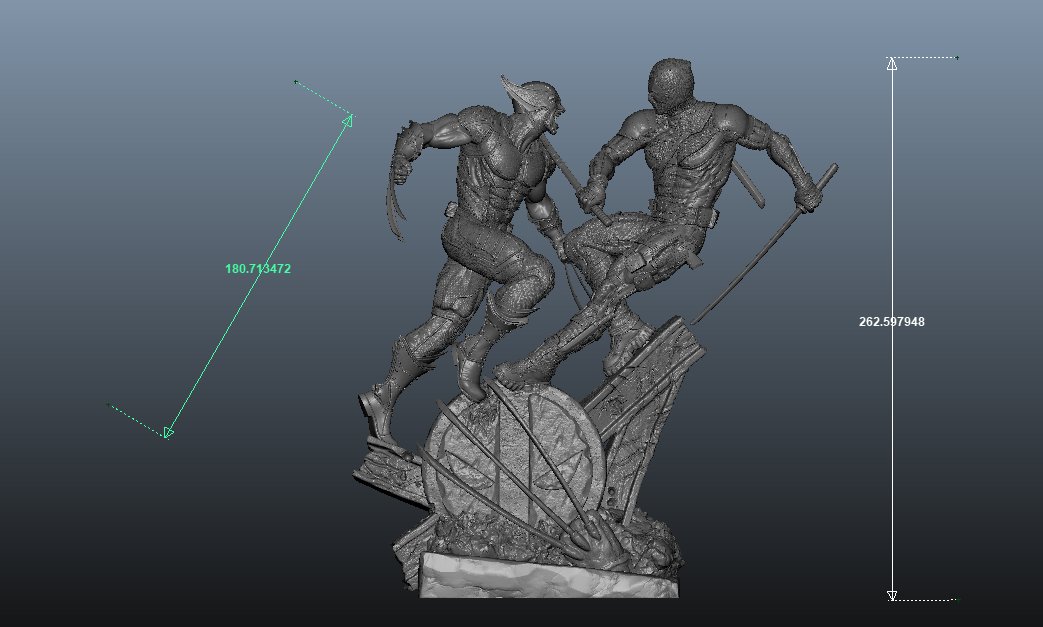The height and width of the screenshot is (627, 1043).
Task: Select the green 180.713472 distance label
Action: 257,269
